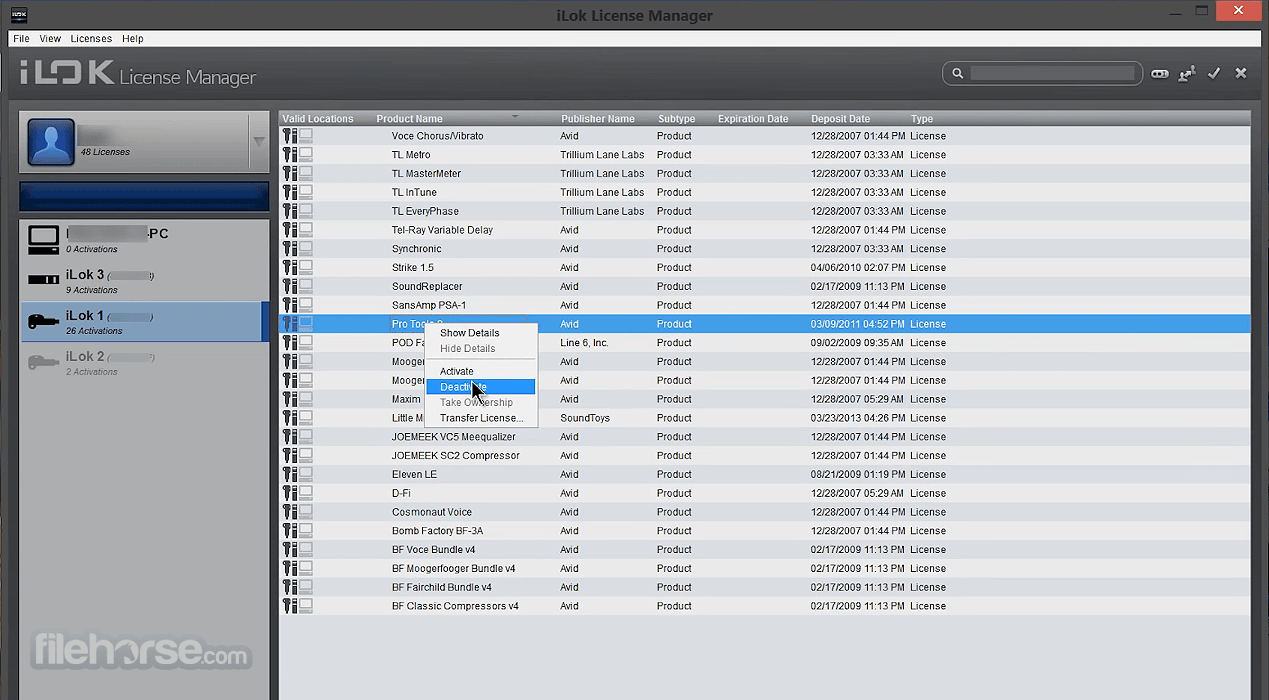Click the computer location icon on SansAmp PSA-1 row
1269x700 pixels.
click(x=305, y=306)
